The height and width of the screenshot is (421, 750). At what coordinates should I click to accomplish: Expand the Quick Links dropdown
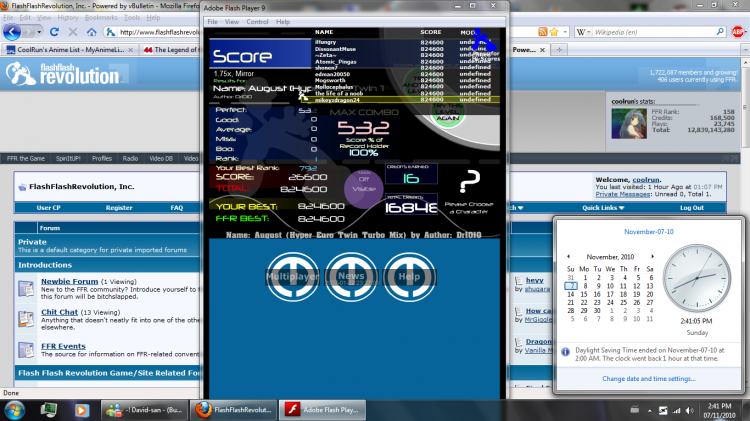(x=603, y=208)
